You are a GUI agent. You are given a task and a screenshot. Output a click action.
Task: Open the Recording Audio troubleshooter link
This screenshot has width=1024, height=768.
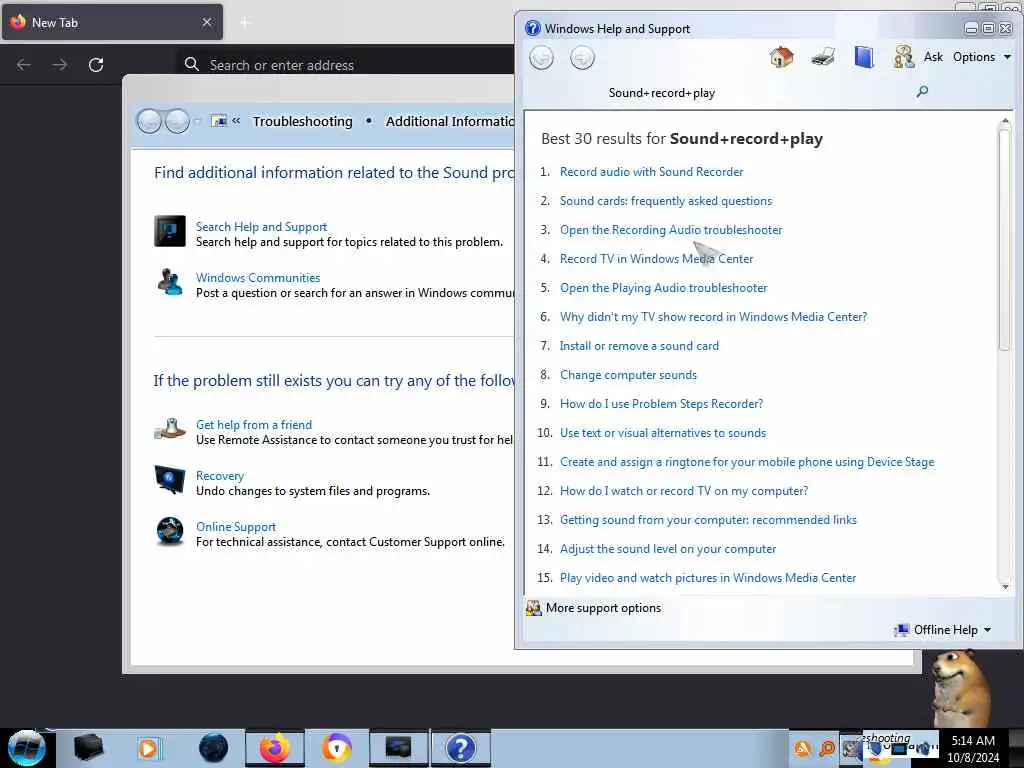click(671, 230)
